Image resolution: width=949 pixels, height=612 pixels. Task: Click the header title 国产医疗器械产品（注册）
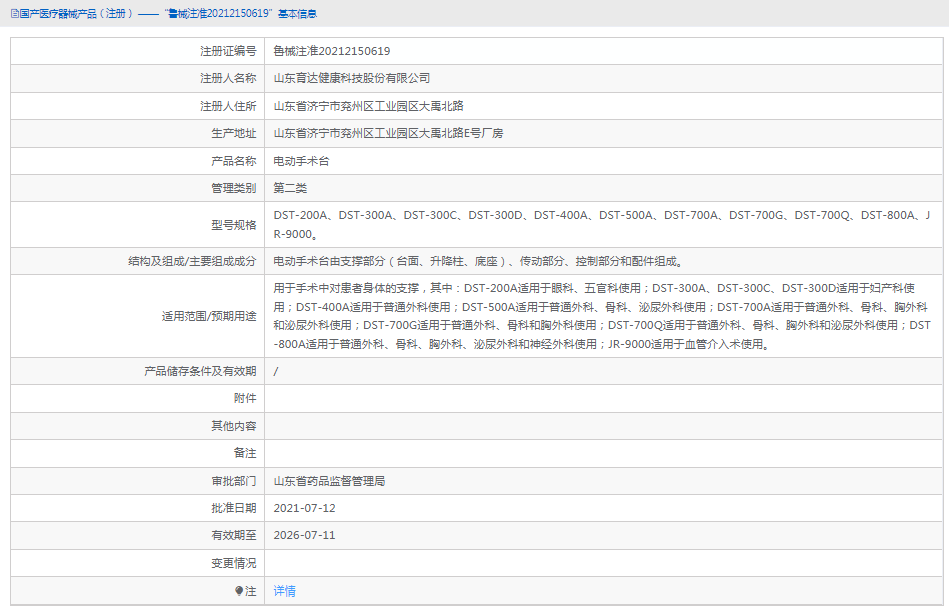point(76,13)
